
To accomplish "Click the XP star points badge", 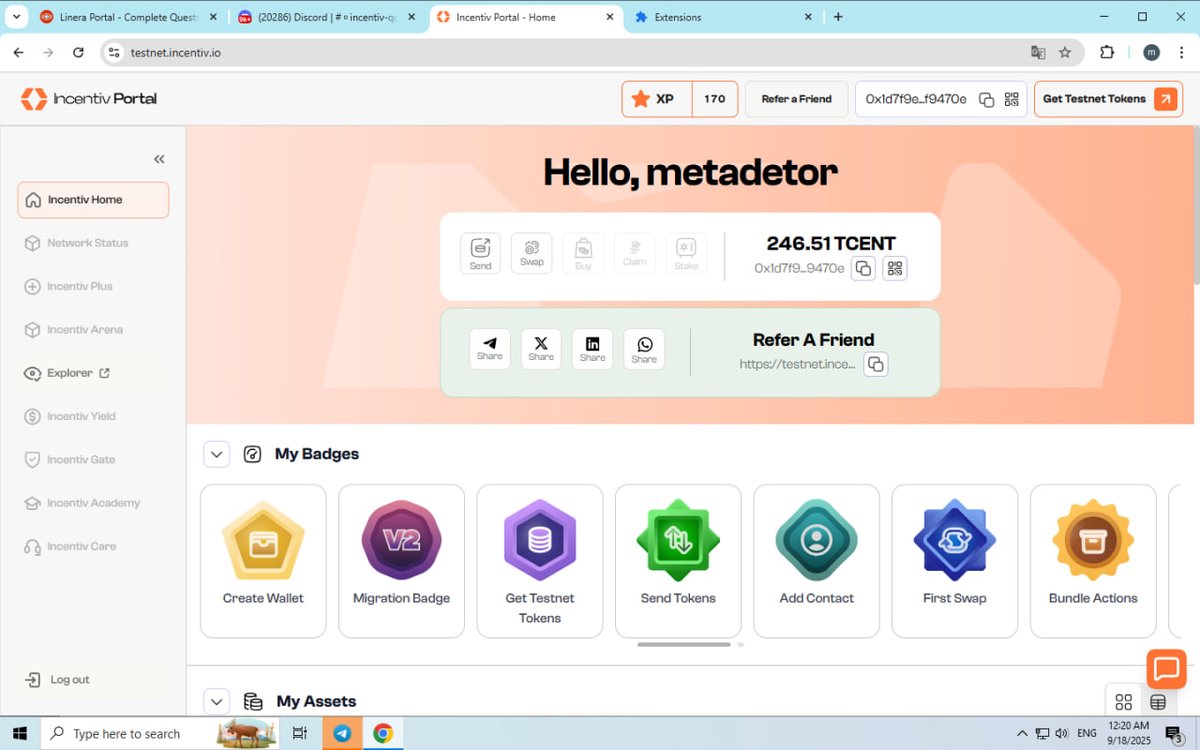I will click(680, 99).
